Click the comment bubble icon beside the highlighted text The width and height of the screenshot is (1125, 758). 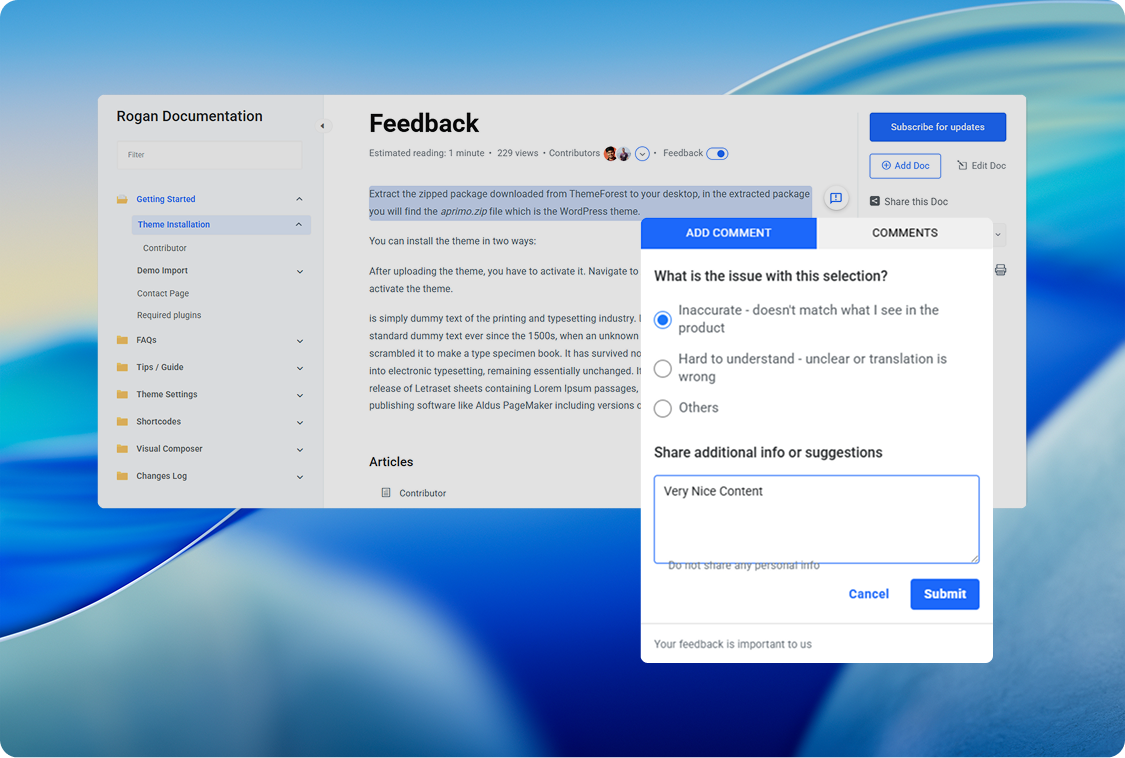point(836,198)
